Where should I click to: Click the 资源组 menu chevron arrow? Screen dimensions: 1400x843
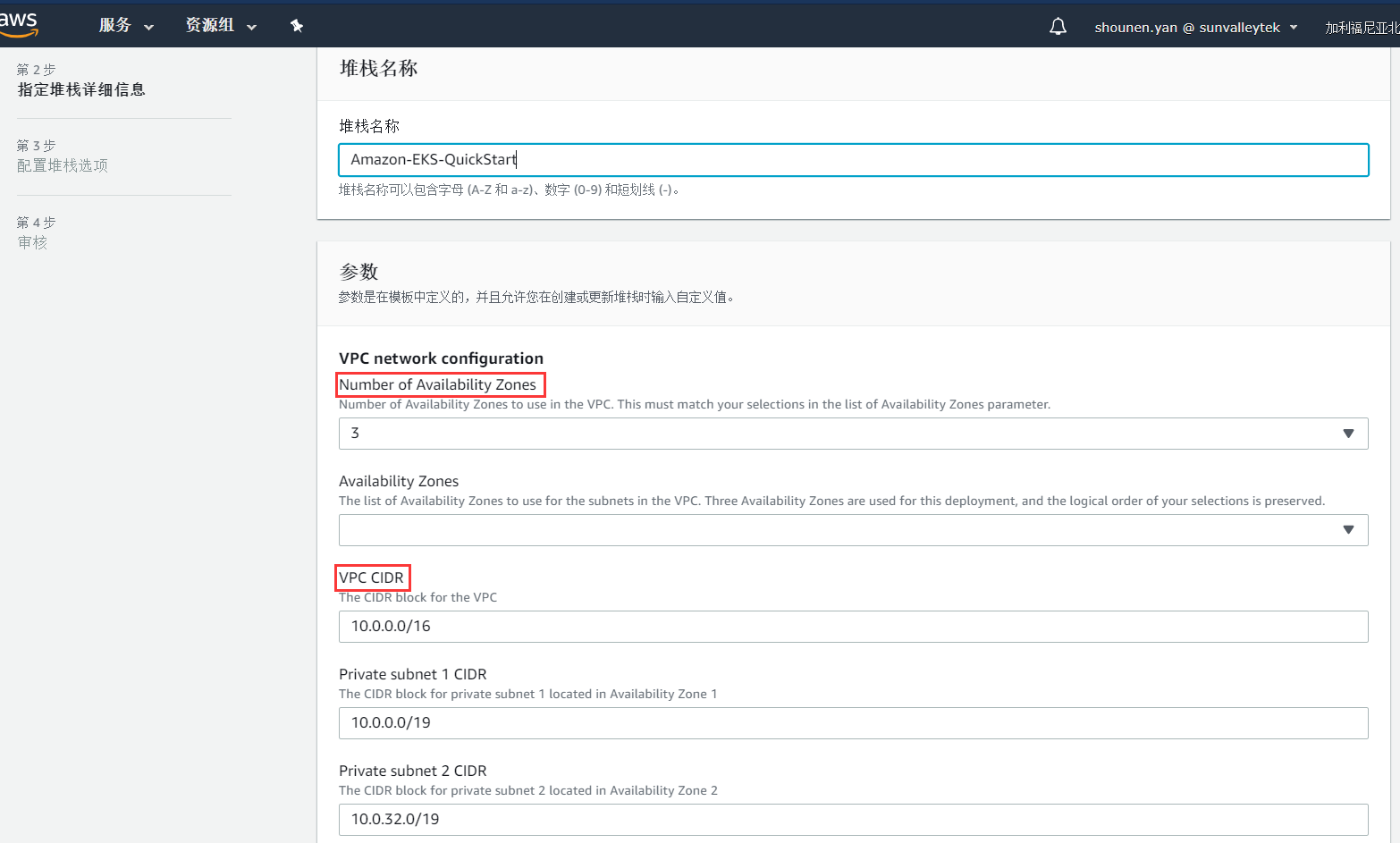tap(251, 28)
